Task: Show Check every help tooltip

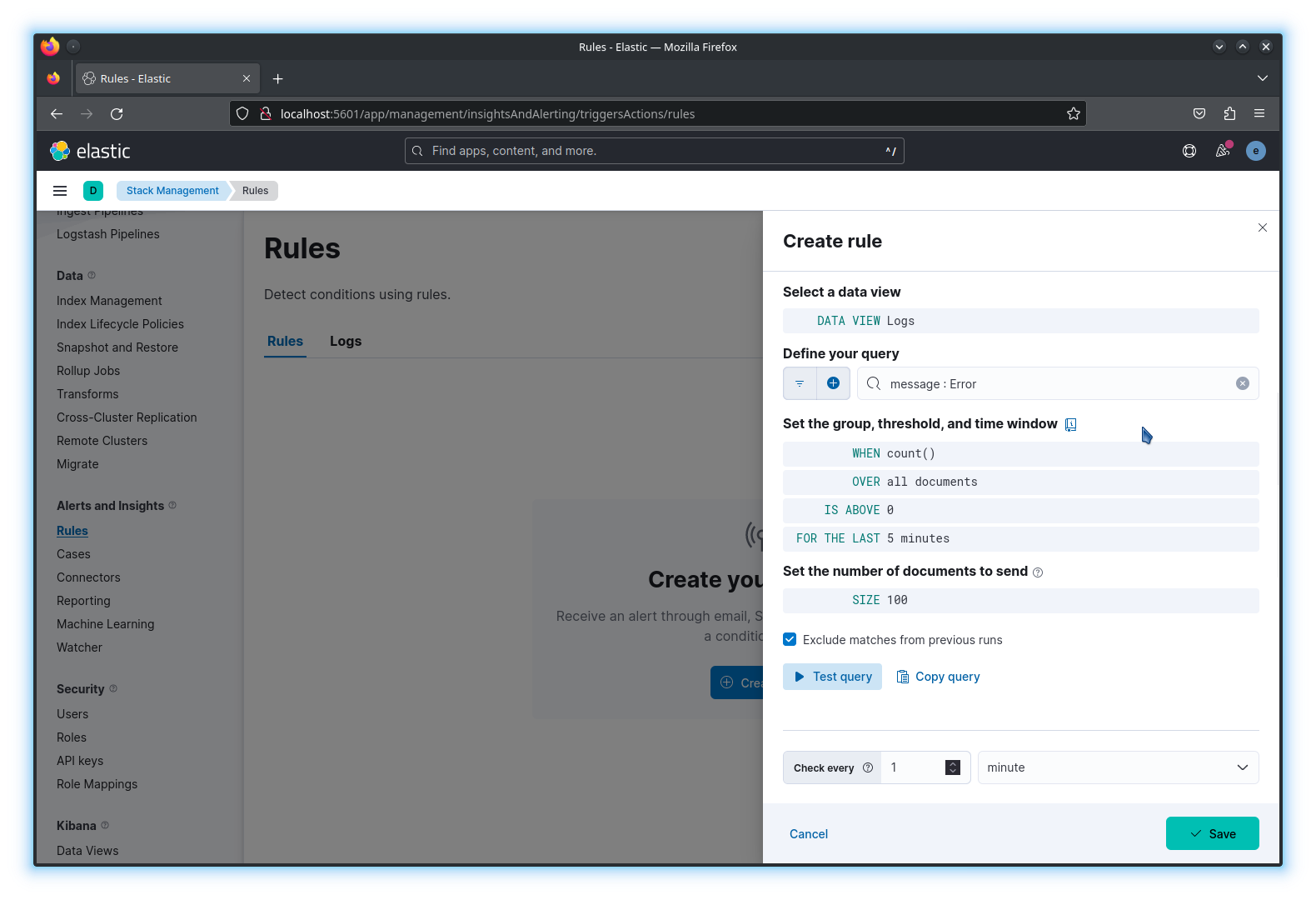Action: pyautogui.click(x=868, y=767)
